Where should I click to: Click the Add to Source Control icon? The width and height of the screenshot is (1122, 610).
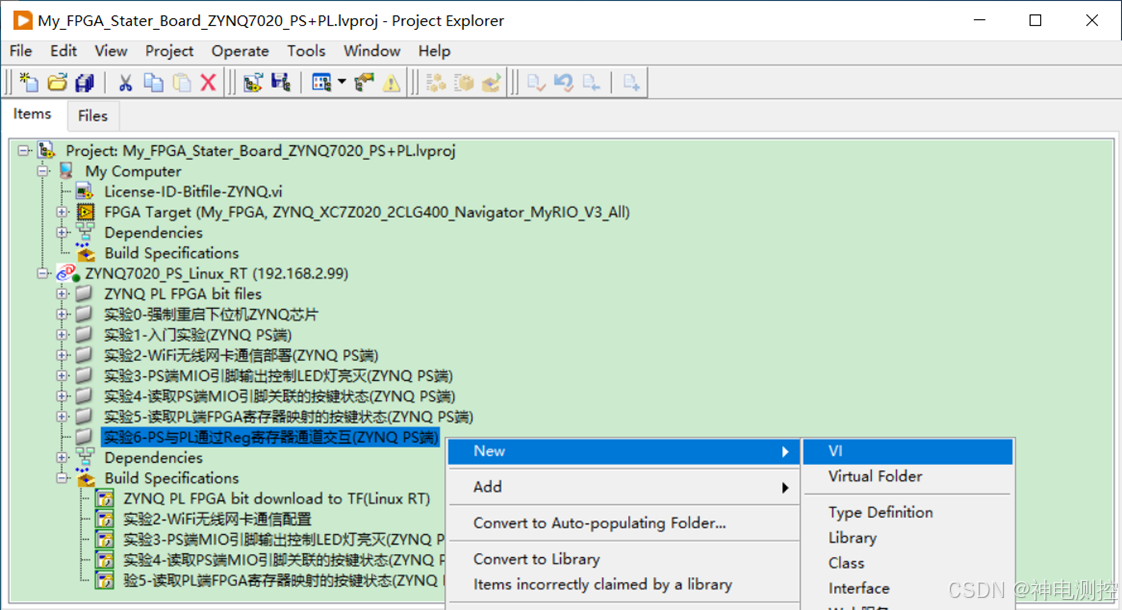[x=631, y=82]
